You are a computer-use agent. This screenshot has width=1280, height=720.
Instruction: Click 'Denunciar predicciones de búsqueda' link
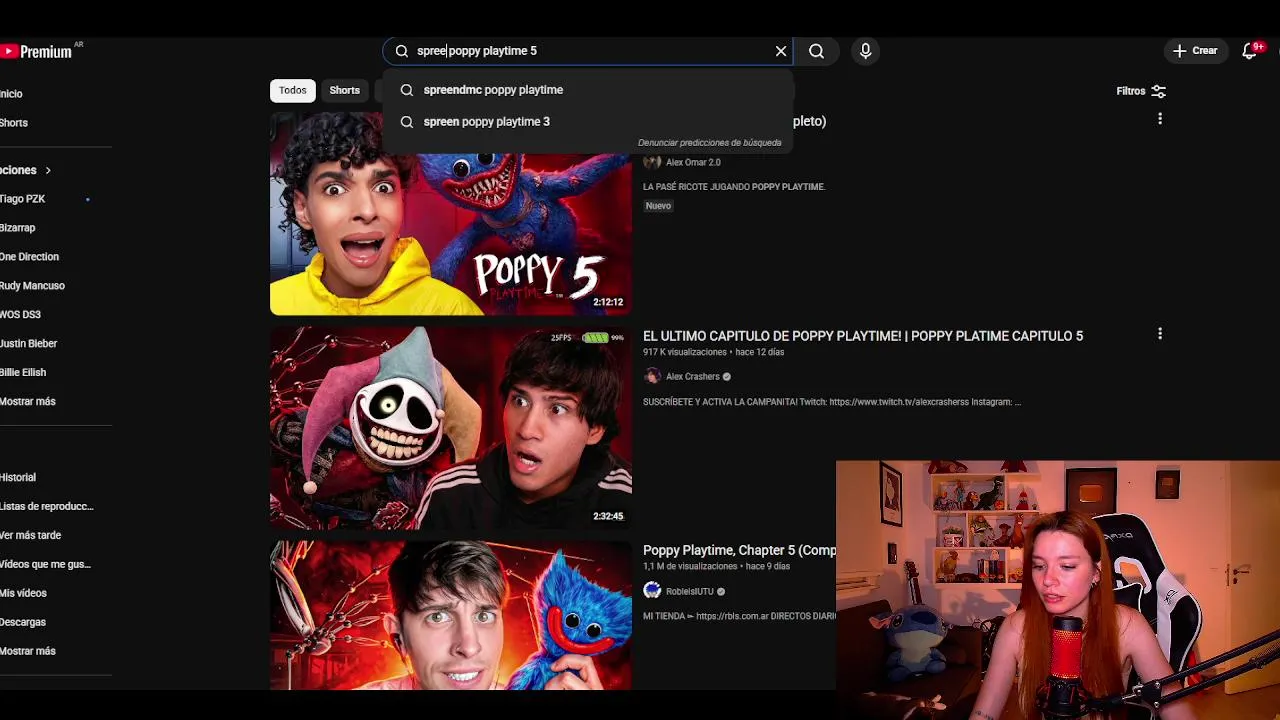pyautogui.click(x=709, y=143)
